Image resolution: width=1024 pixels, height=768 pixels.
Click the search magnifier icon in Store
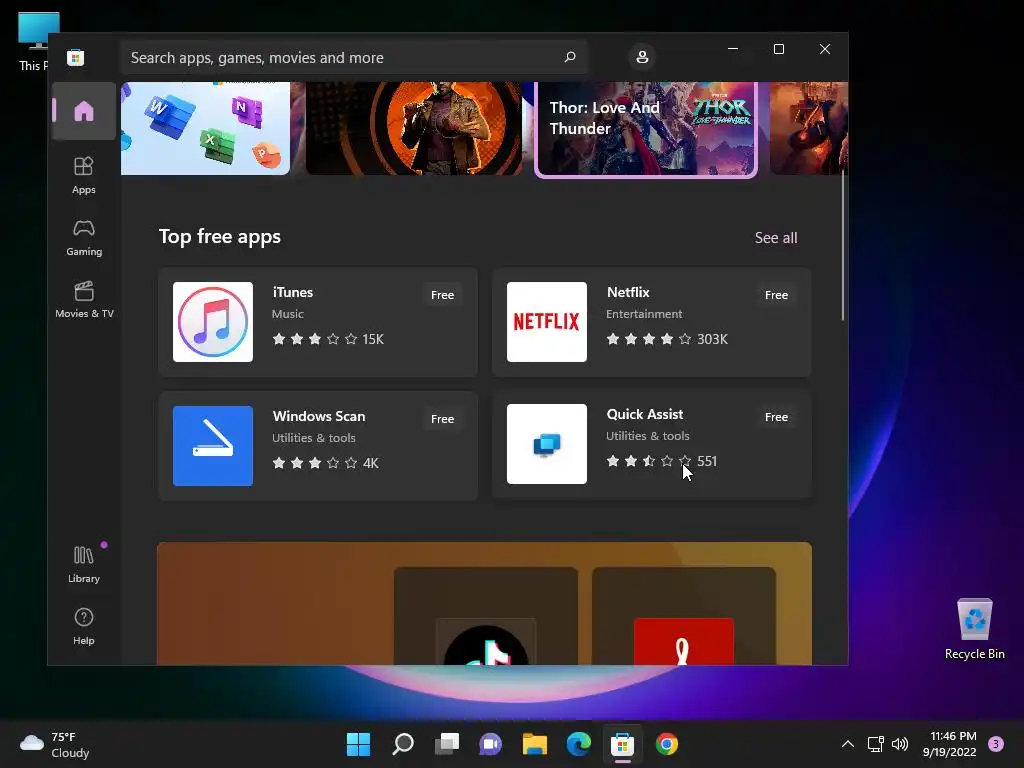click(570, 57)
